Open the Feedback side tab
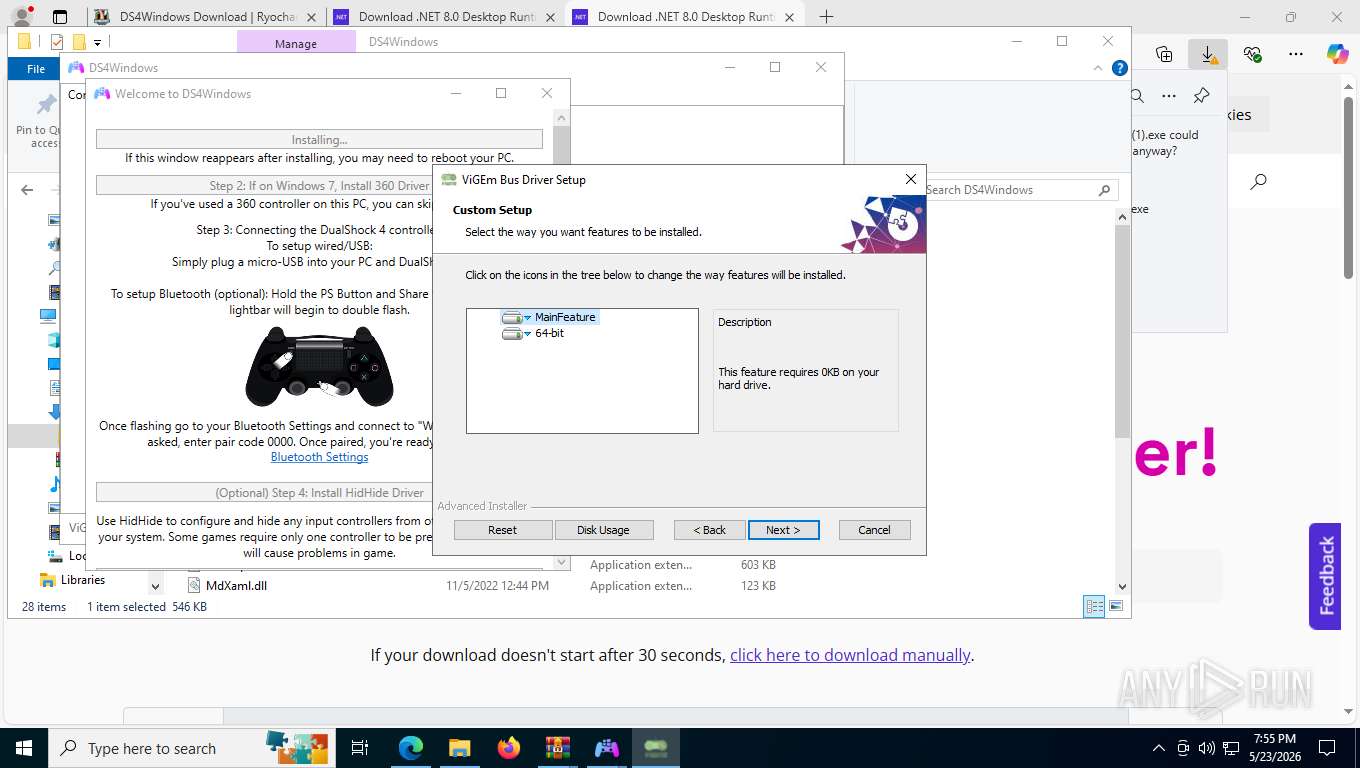Viewport: 1360px width, 768px height. pyautogui.click(x=1325, y=576)
